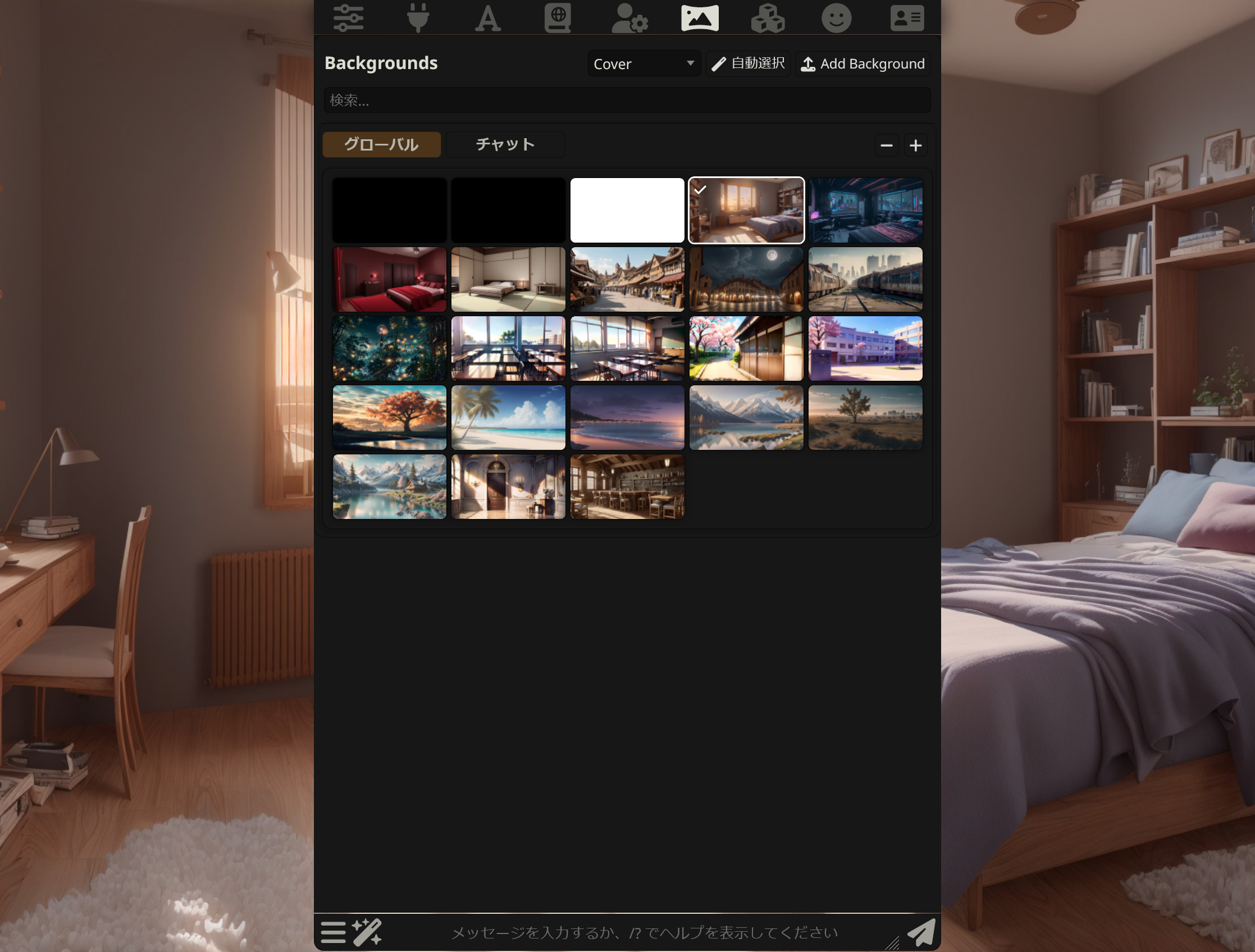Open the hamburger options menu
The image size is (1255, 952).
[333, 932]
